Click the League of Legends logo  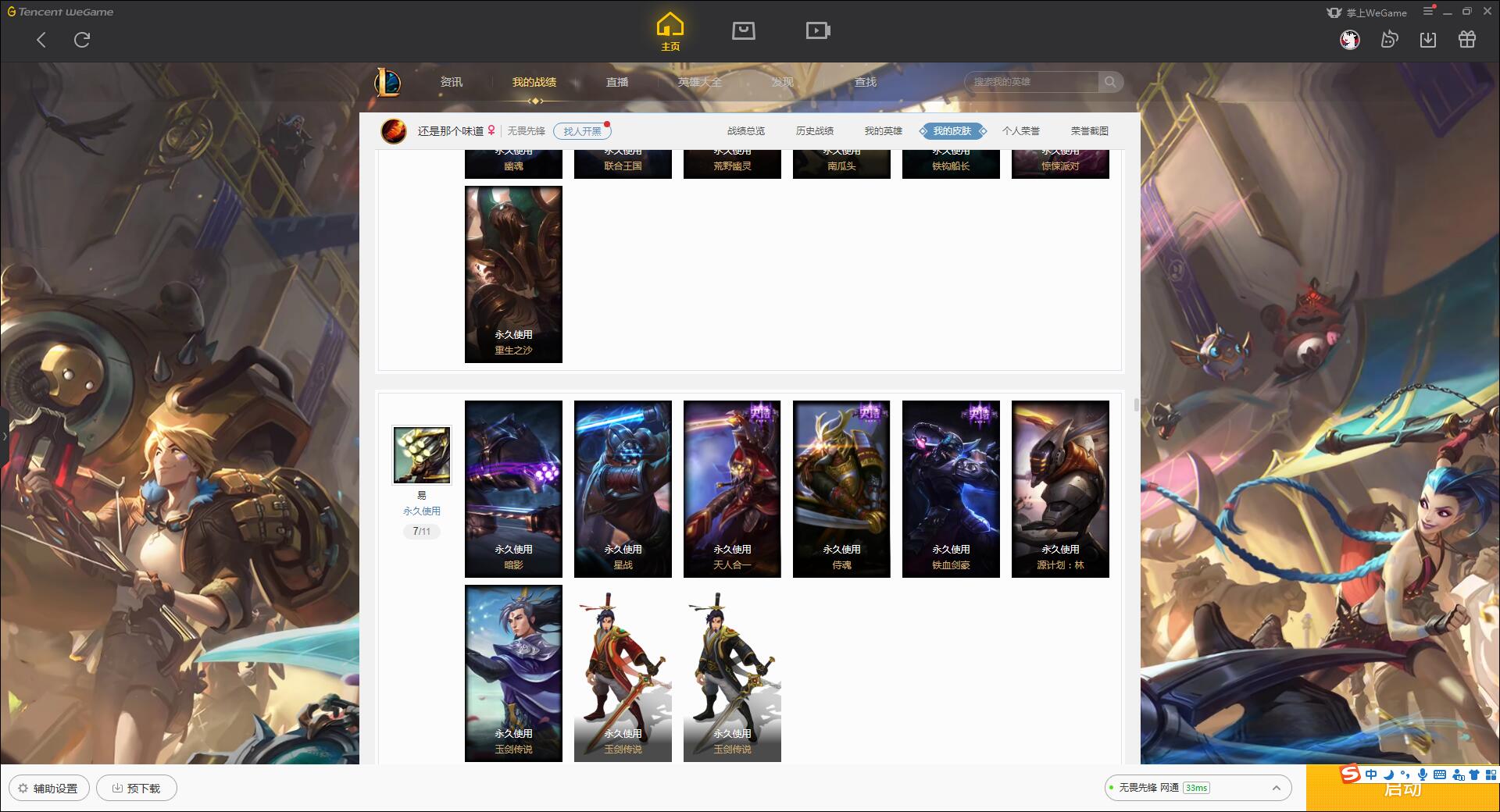click(x=387, y=81)
